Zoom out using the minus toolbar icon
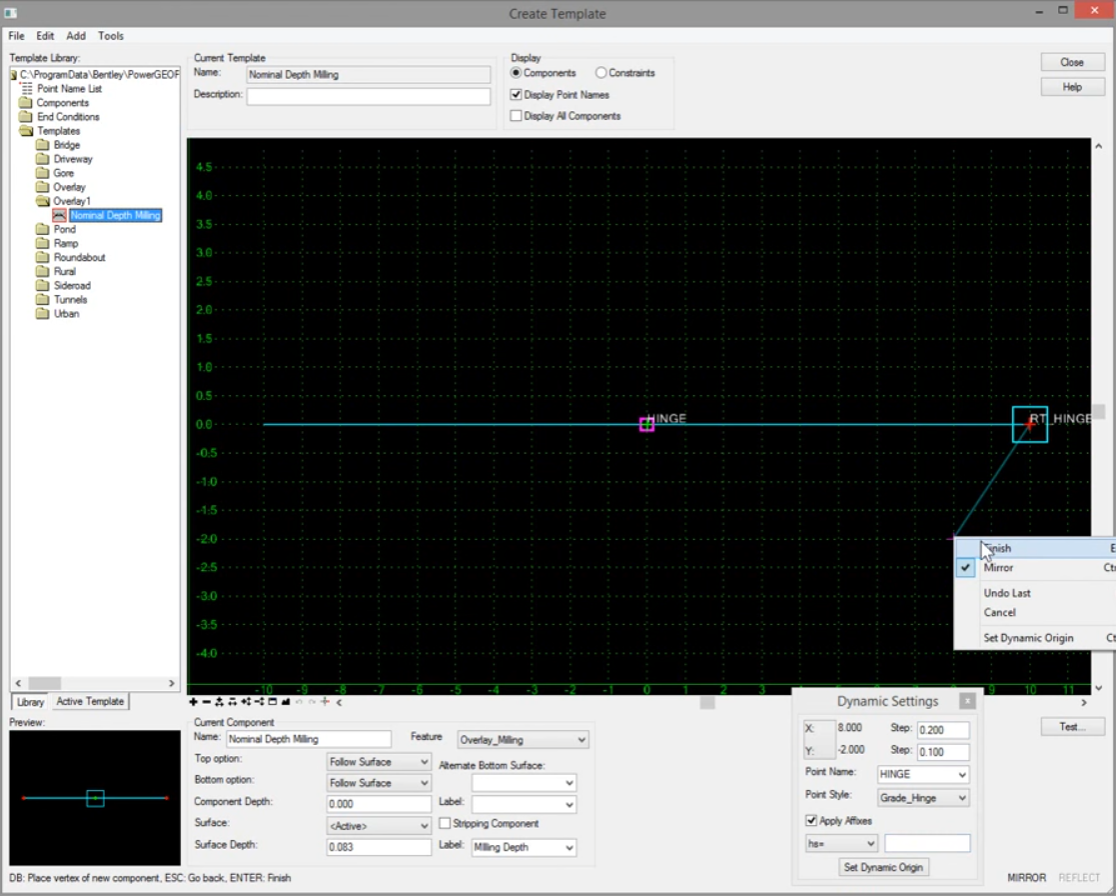The height and width of the screenshot is (896, 1116). coord(206,702)
